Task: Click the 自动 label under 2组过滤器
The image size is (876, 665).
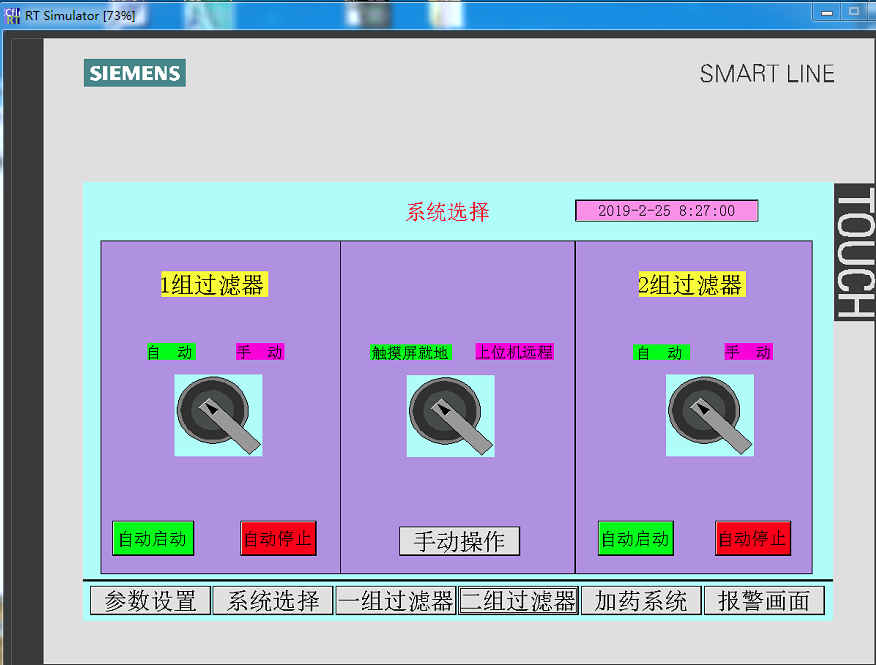Action: [661, 352]
